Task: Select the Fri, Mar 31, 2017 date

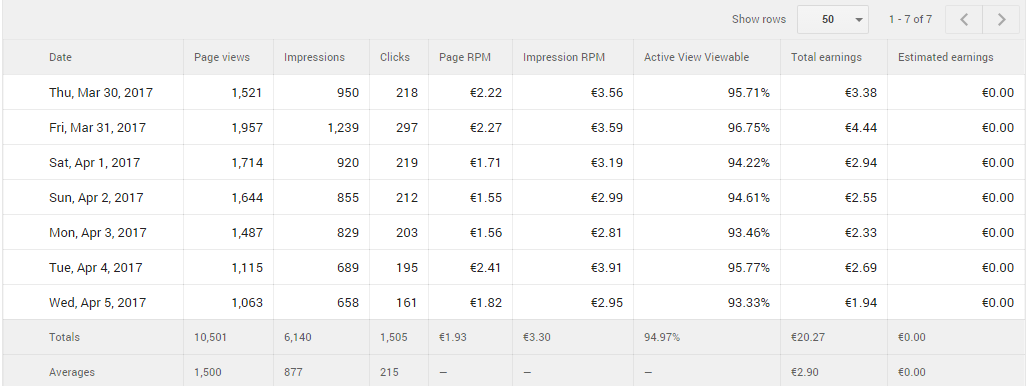Action: tap(97, 128)
